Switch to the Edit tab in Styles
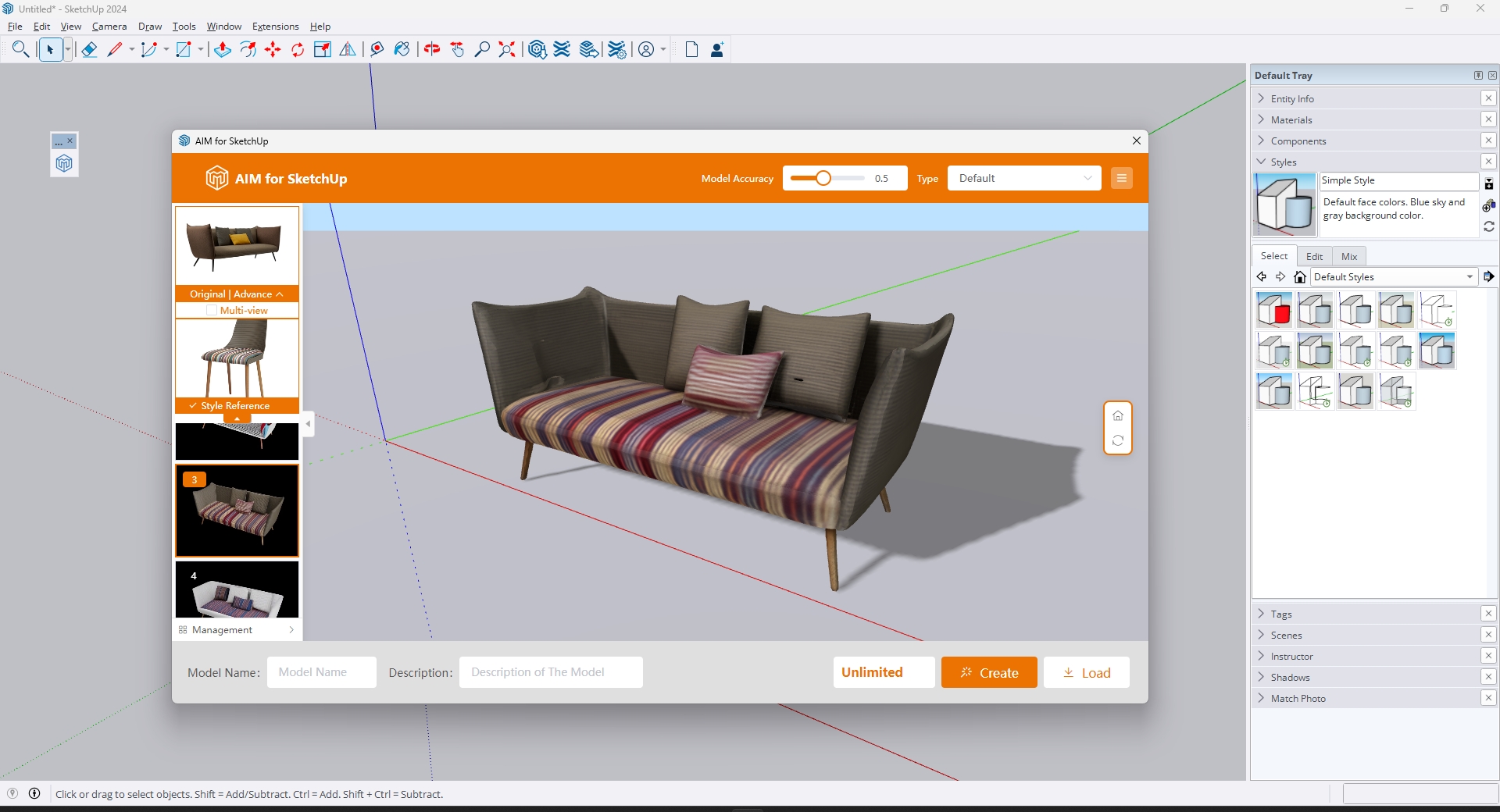The image size is (1500, 812). click(1315, 257)
